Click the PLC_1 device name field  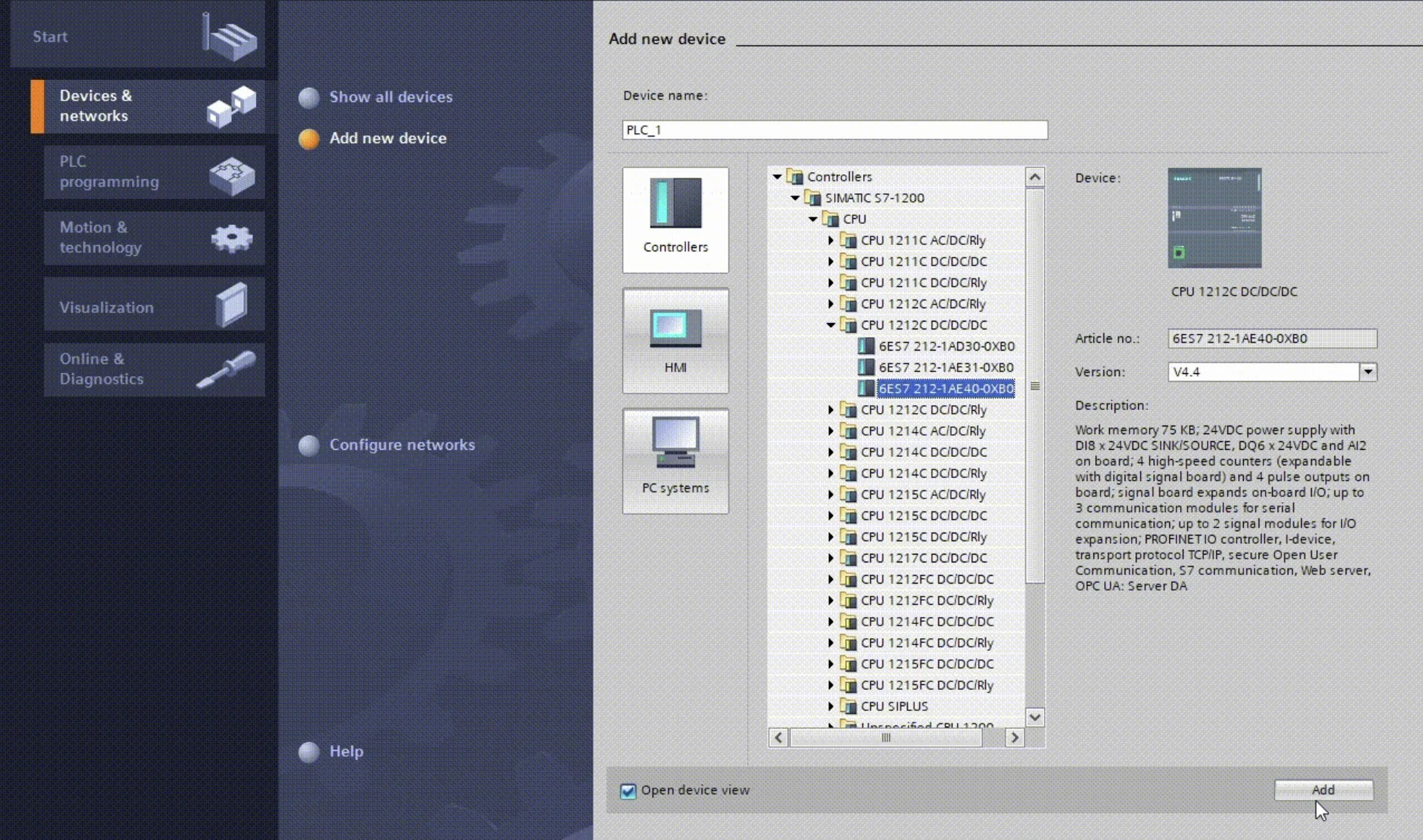(833, 130)
